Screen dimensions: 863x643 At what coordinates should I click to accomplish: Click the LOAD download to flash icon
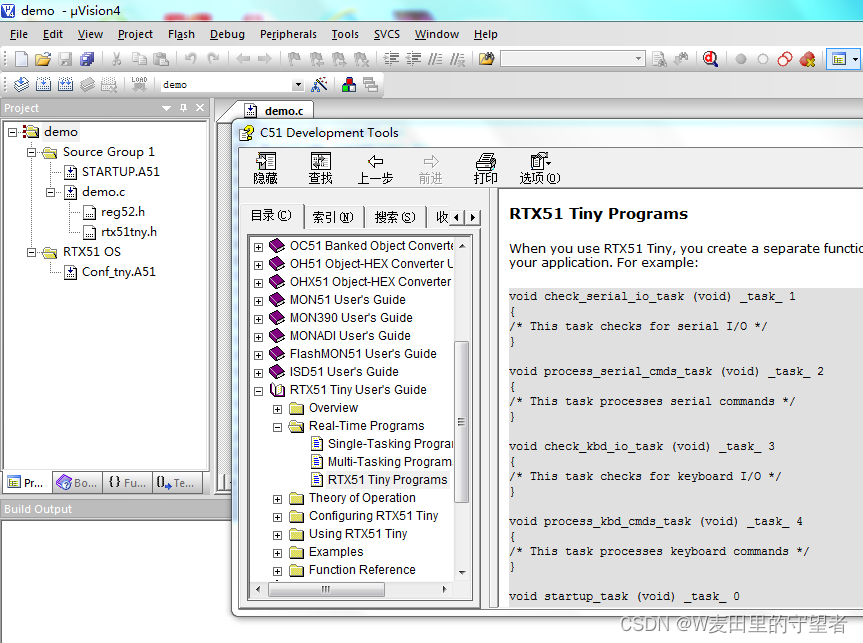click(x=139, y=84)
